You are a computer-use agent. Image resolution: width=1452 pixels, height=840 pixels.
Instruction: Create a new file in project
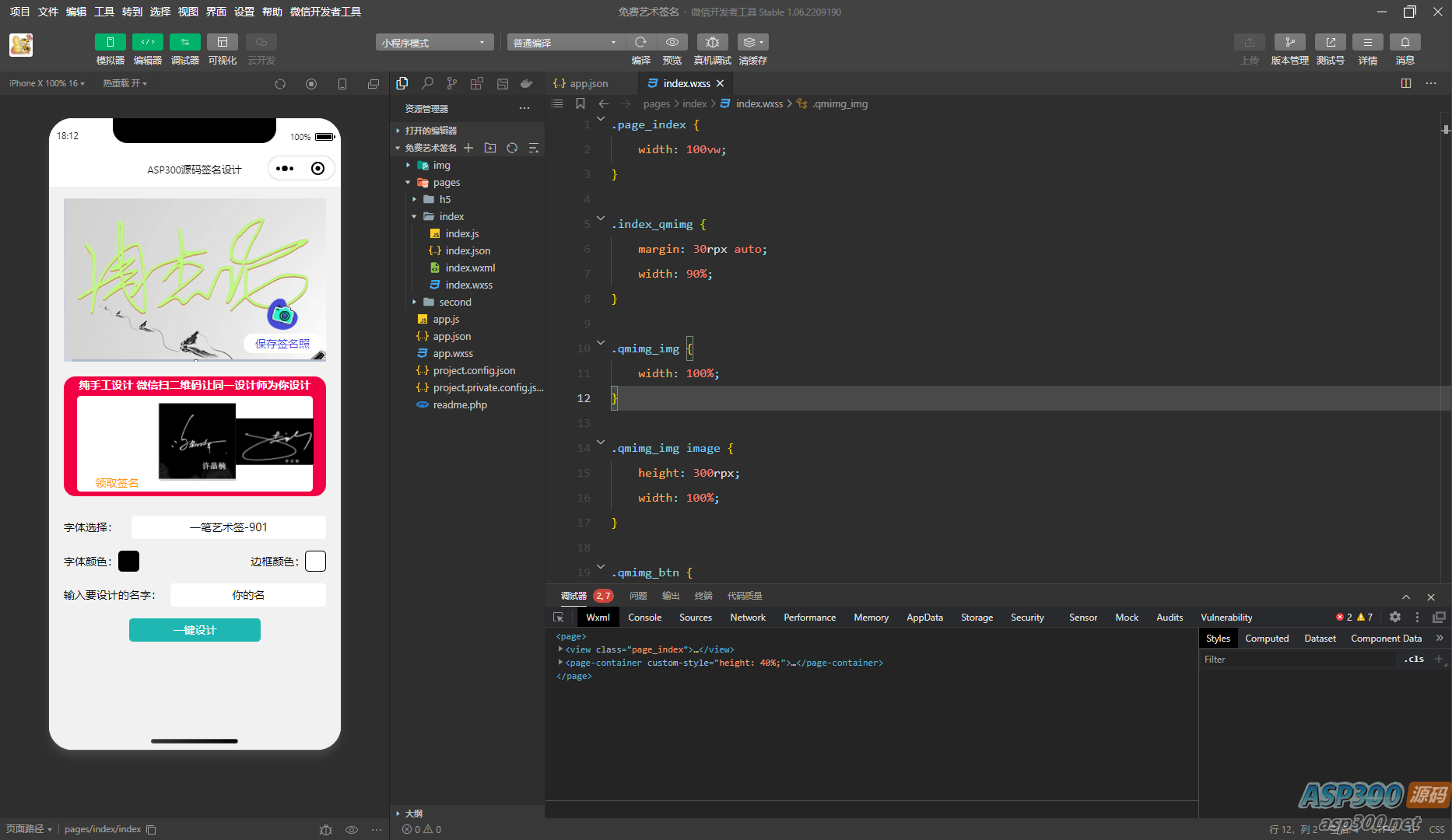468,148
